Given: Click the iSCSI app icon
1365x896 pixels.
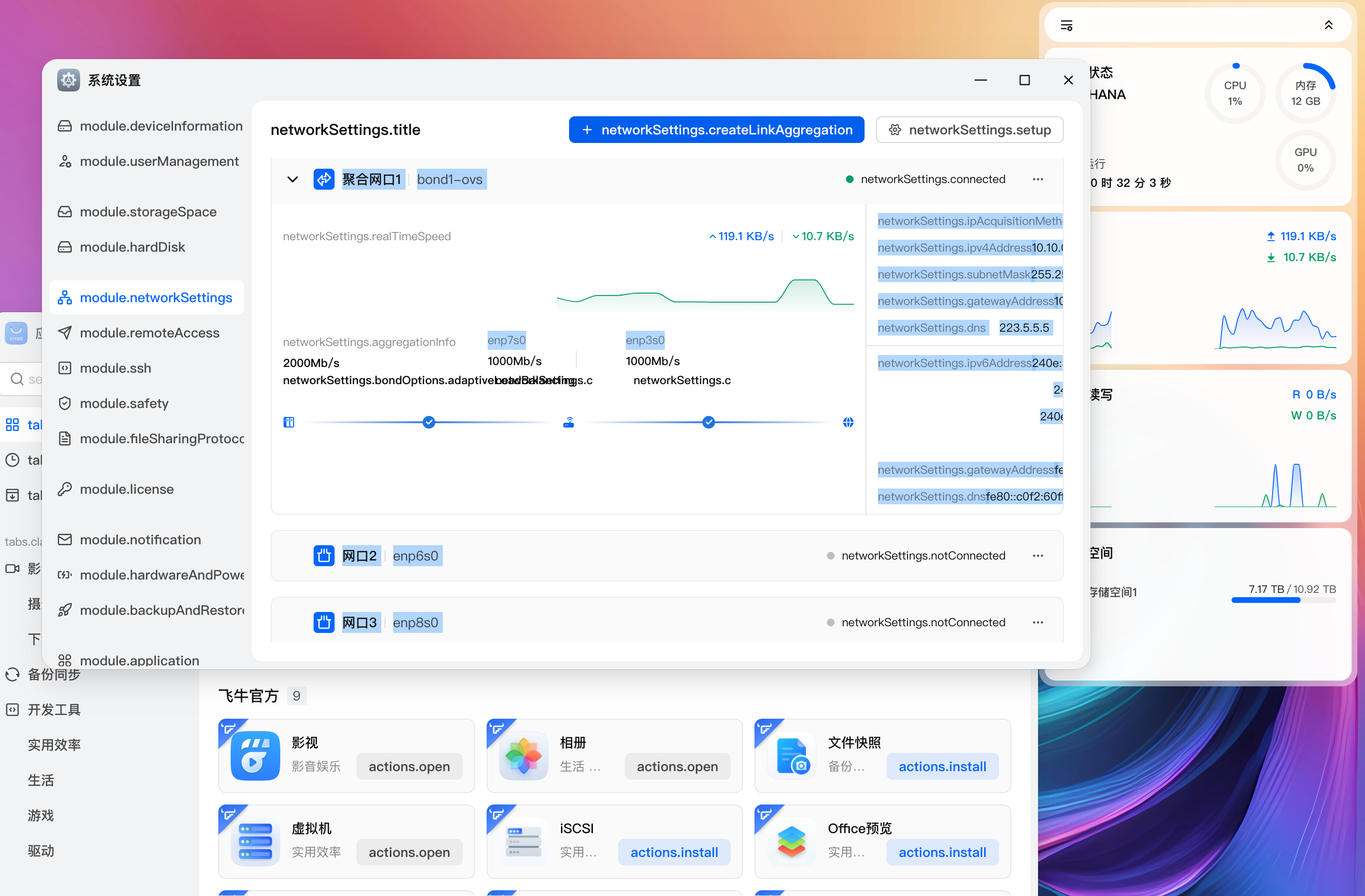Looking at the screenshot, I should click(523, 842).
